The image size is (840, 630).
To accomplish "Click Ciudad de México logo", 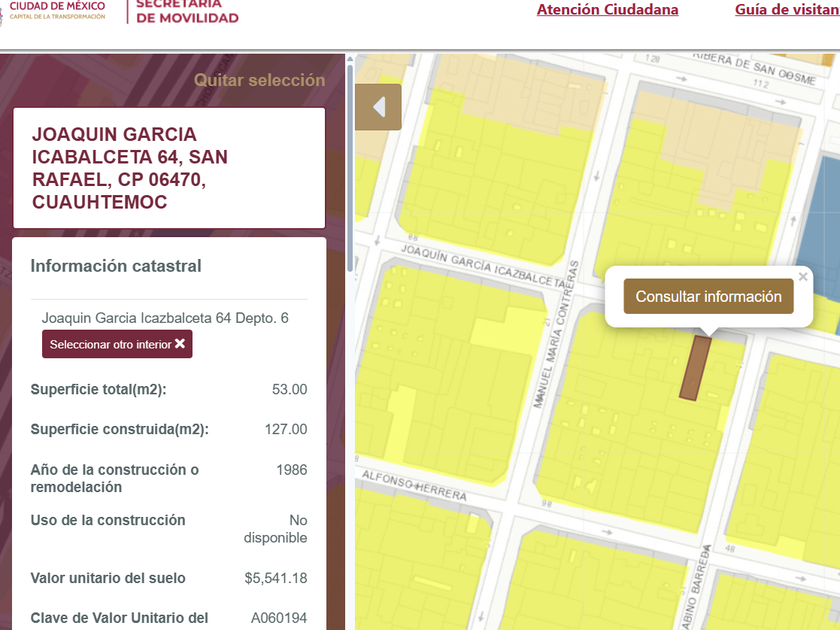I will (54, 10).
